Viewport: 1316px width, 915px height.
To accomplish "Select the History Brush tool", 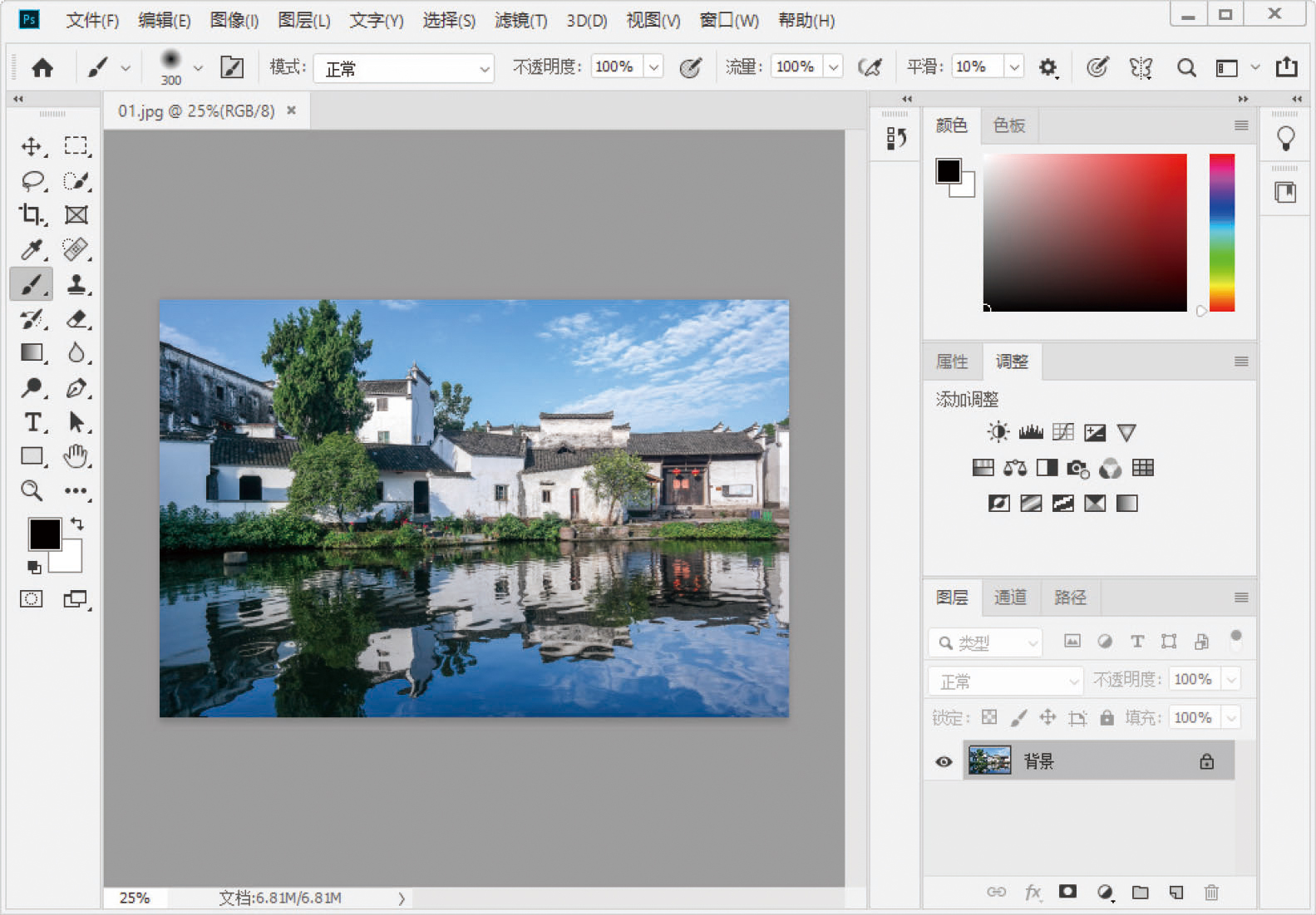I will [32, 319].
